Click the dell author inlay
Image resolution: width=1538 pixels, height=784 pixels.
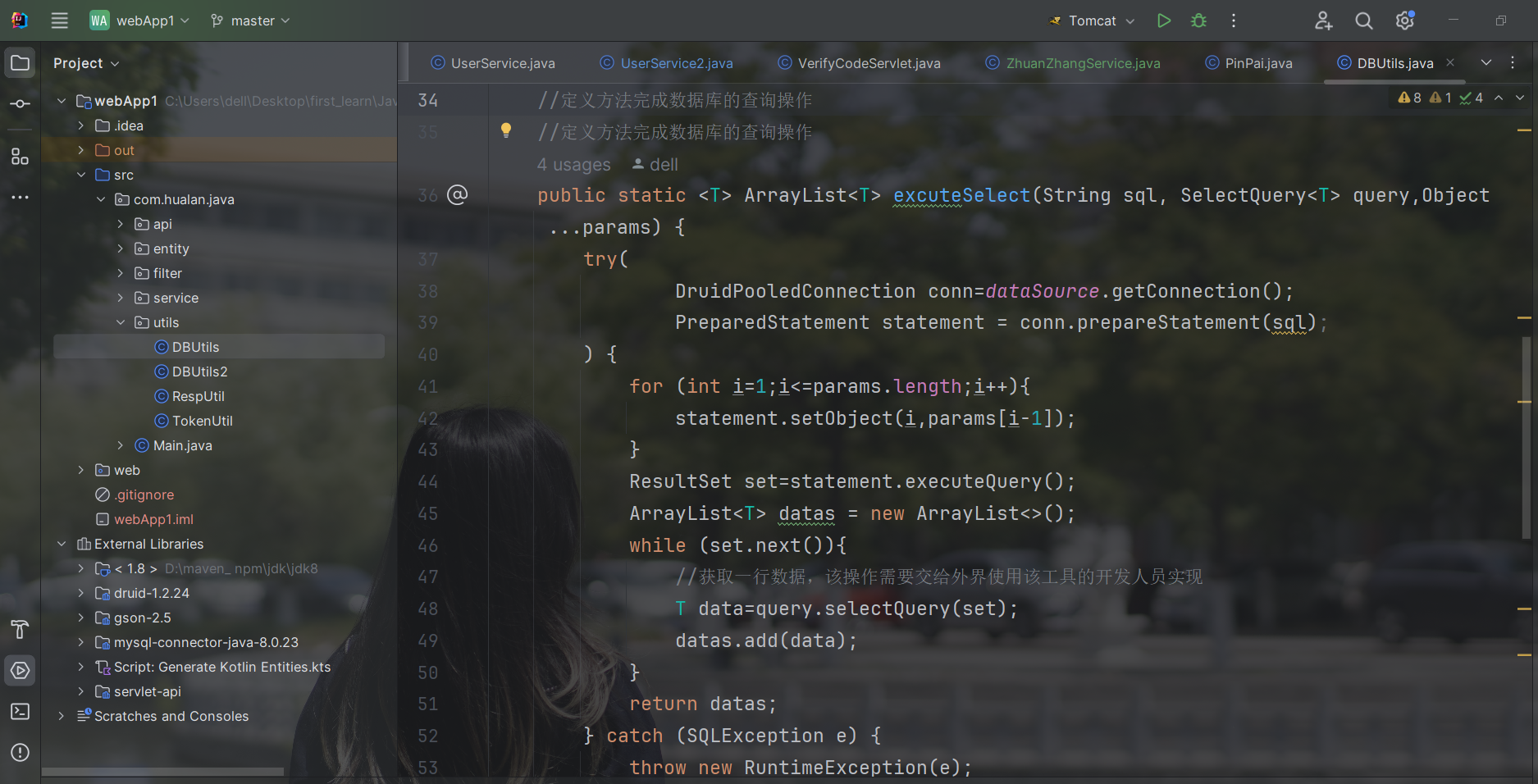coord(655,165)
